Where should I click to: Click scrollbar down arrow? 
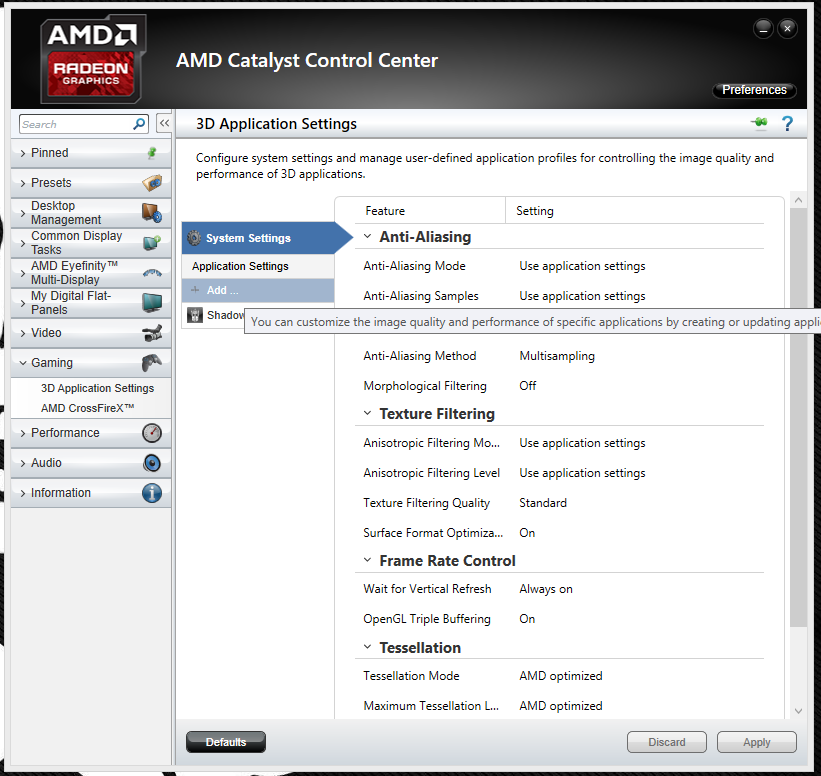(x=798, y=711)
